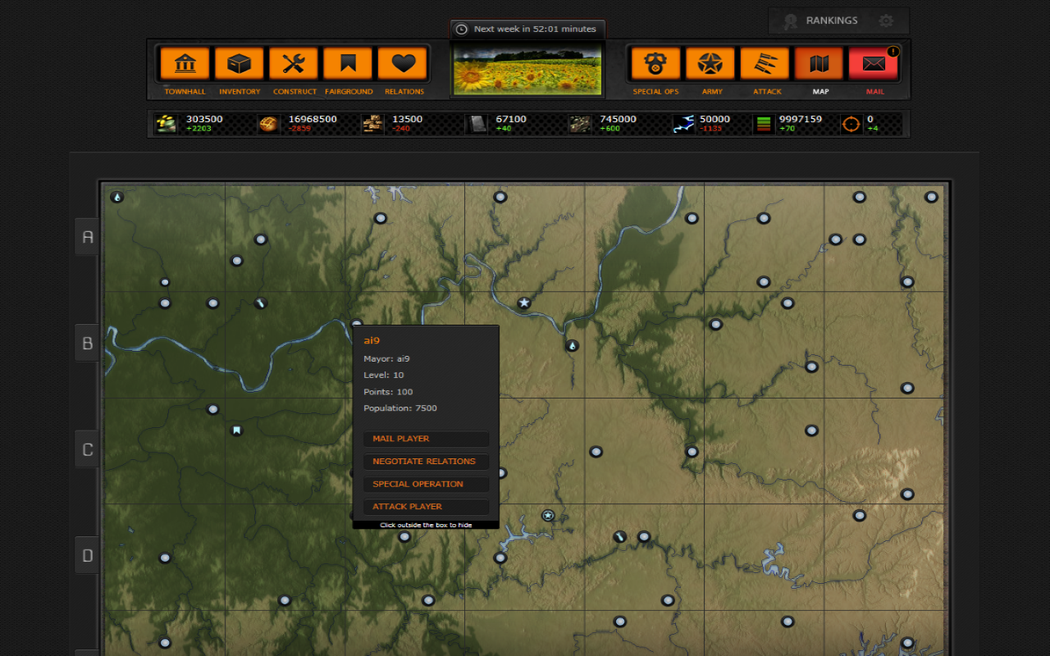The width and height of the screenshot is (1050, 656).
Task: Select map row A label
Action: click(x=88, y=237)
